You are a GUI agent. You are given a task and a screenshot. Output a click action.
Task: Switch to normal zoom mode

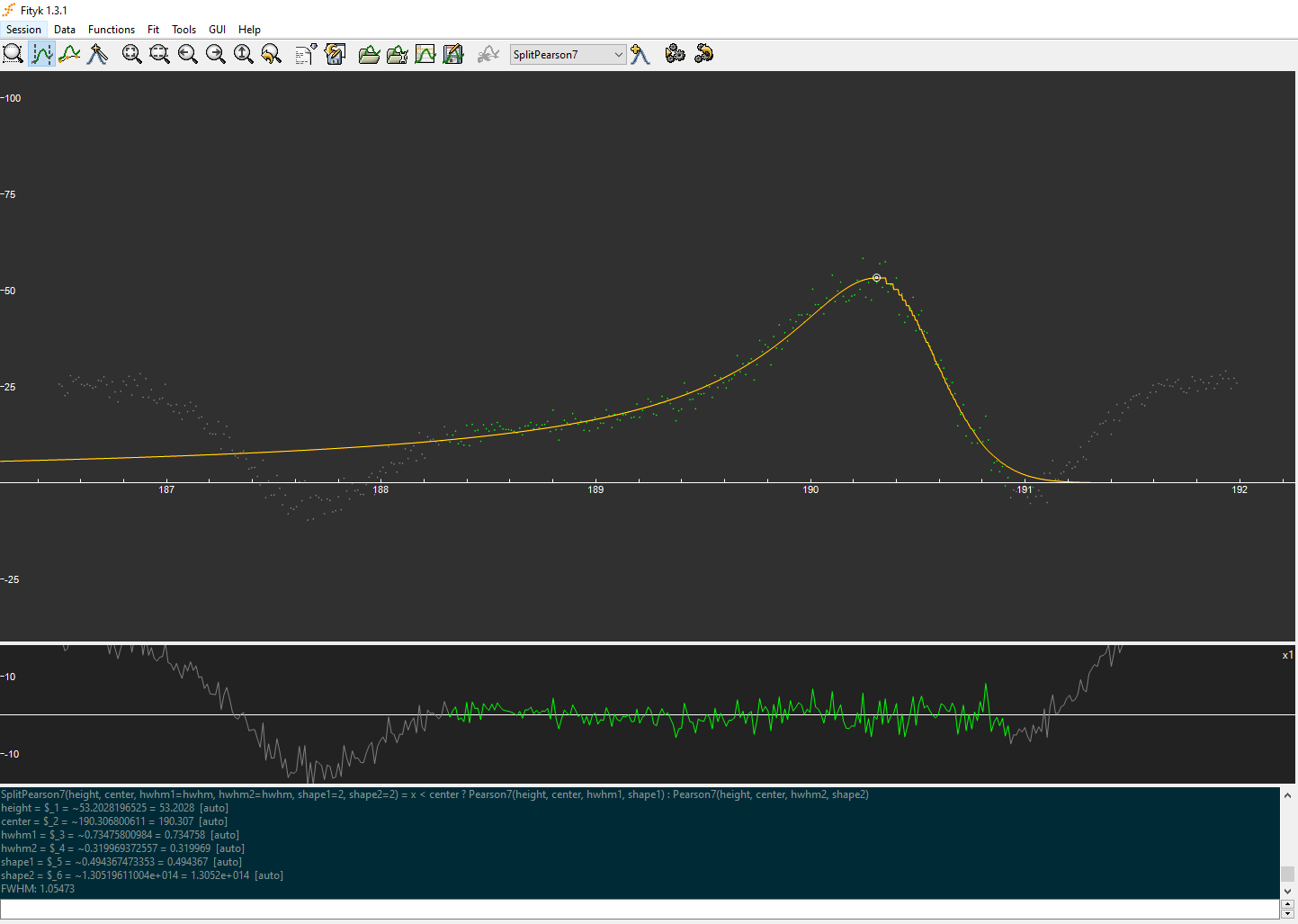coord(13,55)
